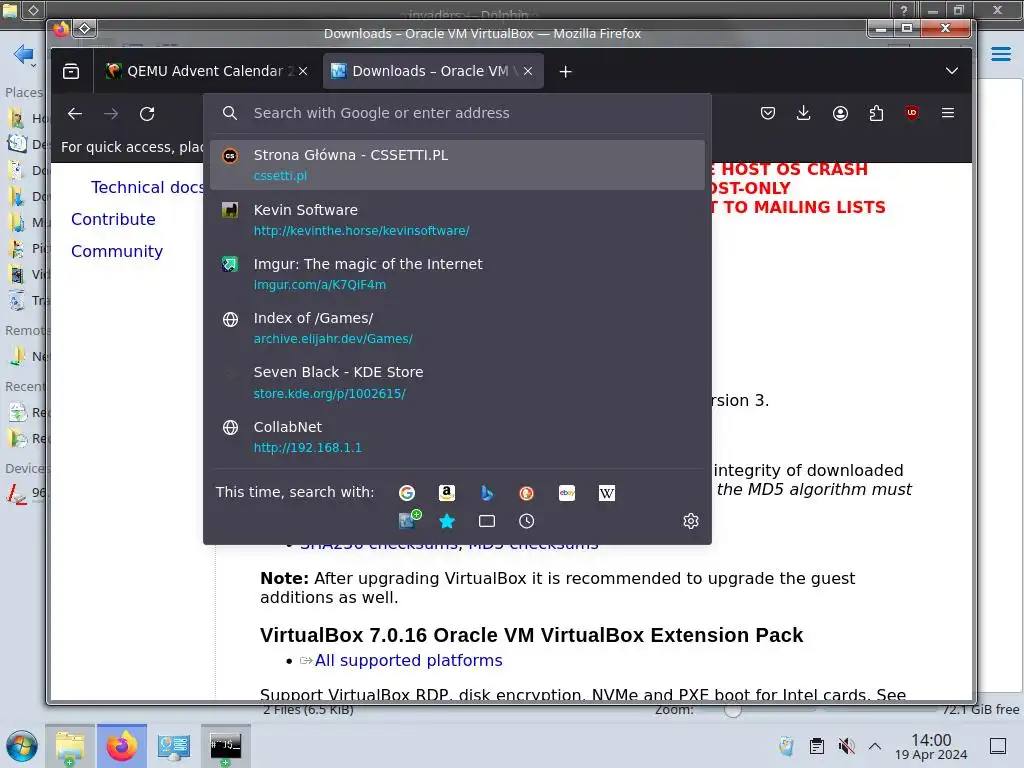Open Firefox downloads panel
The image size is (1024, 768).
[x=804, y=114]
